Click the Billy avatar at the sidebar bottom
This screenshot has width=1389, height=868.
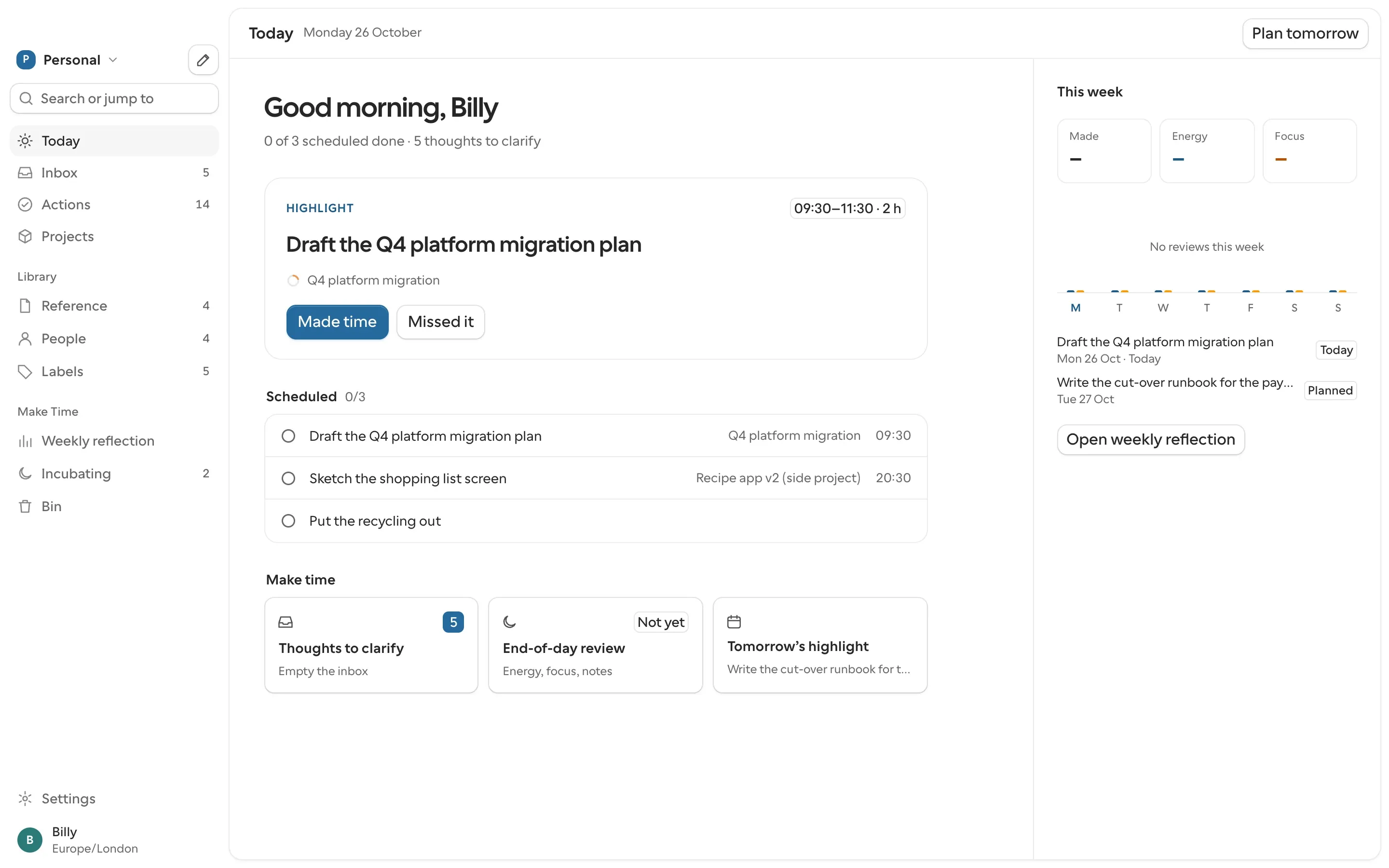coord(30,839)
